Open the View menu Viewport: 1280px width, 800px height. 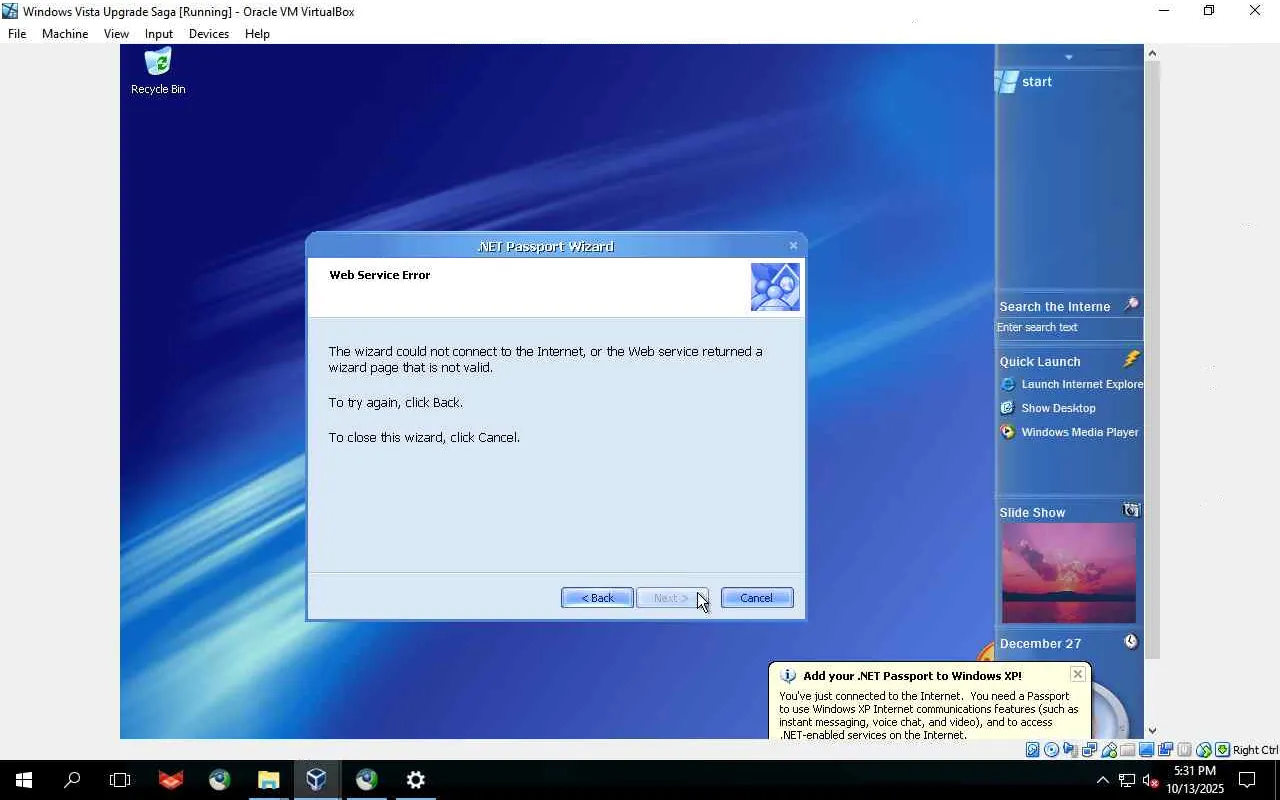pos(116,33)
